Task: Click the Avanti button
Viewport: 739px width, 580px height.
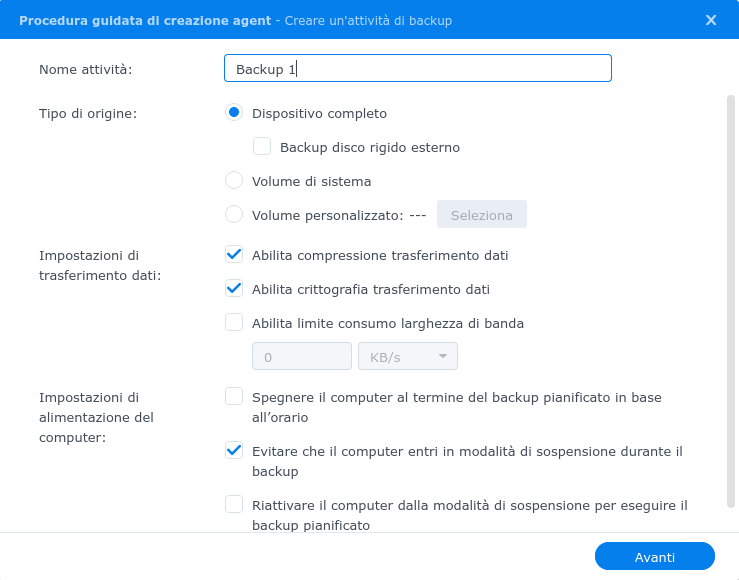Action: click(x=655, y=556)
